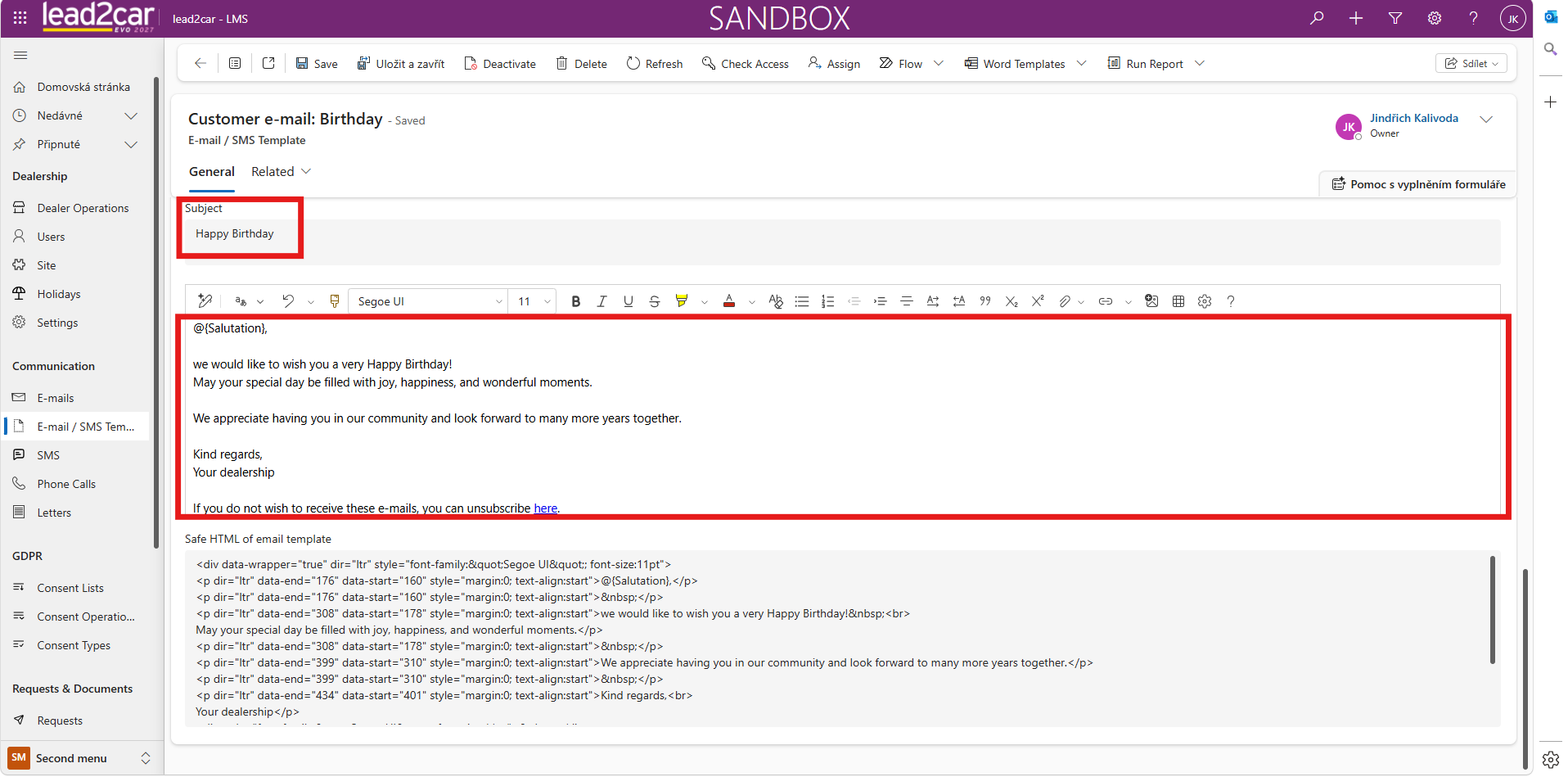The width and height of the screenshot is (1568, 777).
Task: Expand the Run Report chevron
Action: (1200, 64)
